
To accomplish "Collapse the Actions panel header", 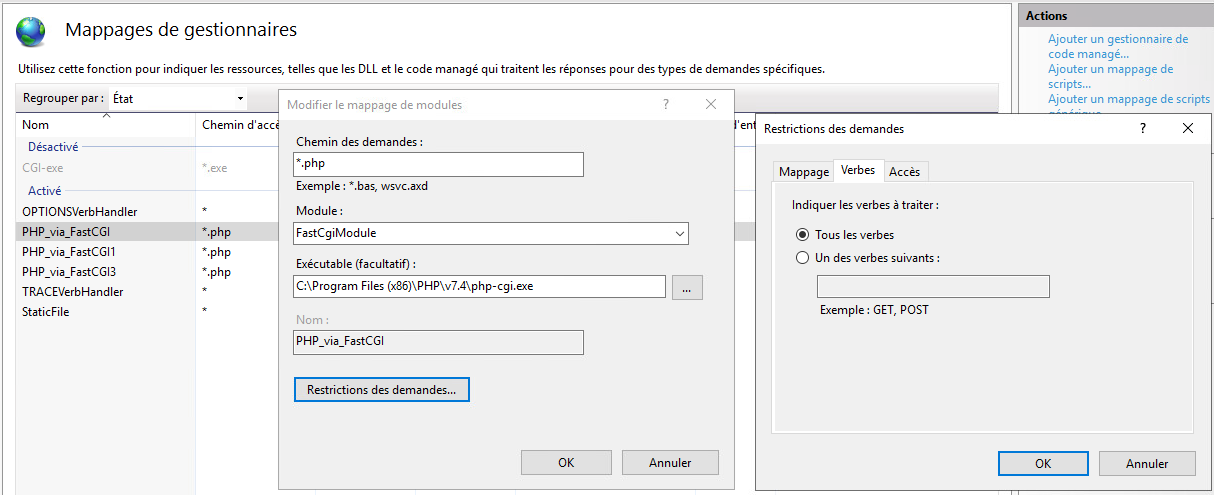I will point(1114,16).
